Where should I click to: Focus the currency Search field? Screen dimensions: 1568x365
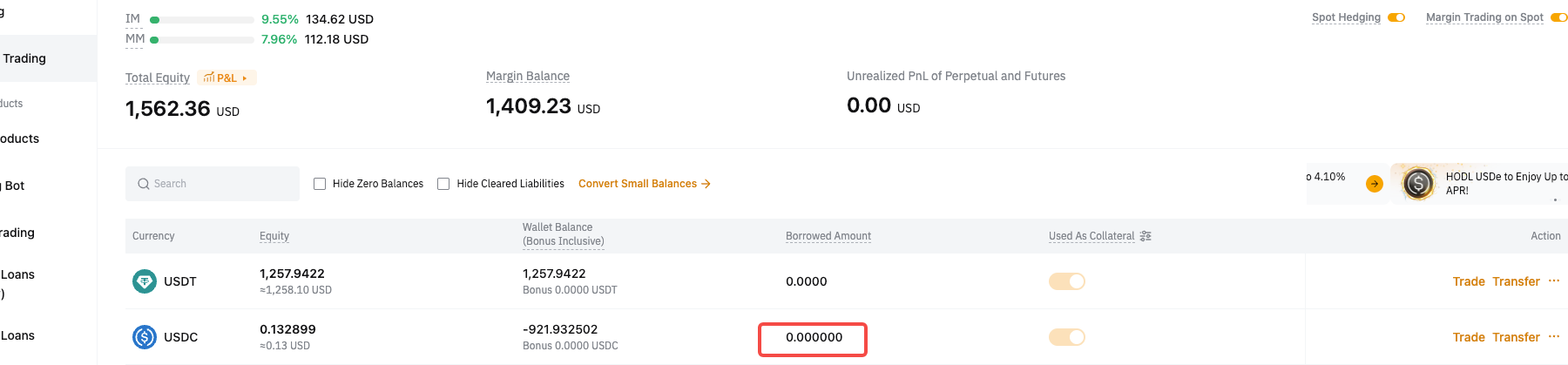(213, 184)
